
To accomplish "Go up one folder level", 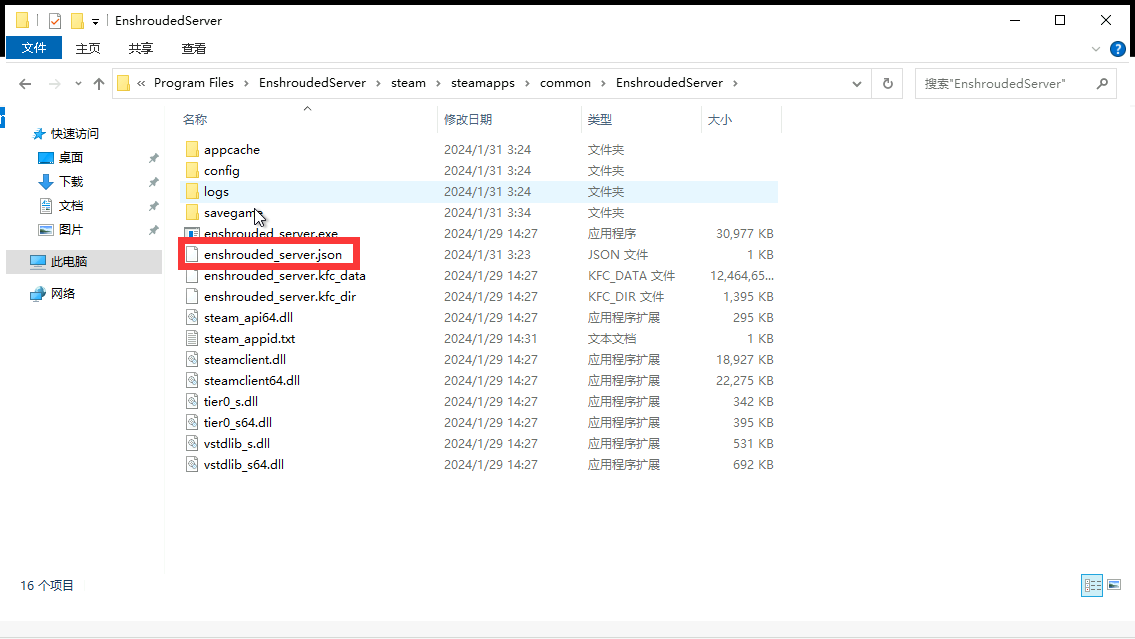I will tap(99, 84).
